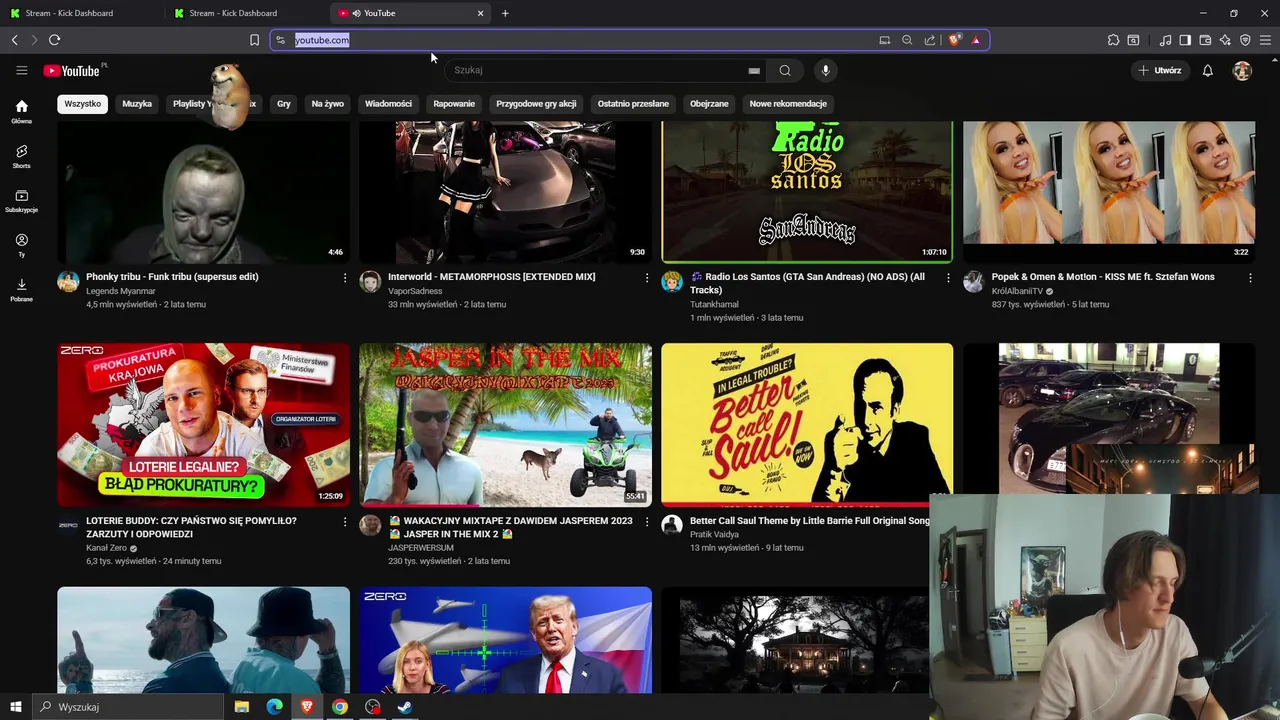
Task: Toggle the browser sidebar panel icon
Action: tap(1185, 40)
